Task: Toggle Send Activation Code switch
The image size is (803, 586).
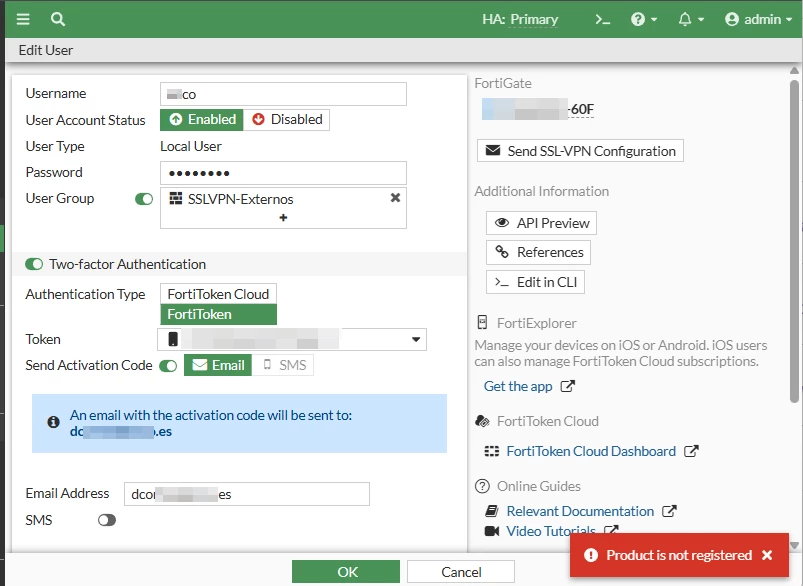Action: [168, 366]
